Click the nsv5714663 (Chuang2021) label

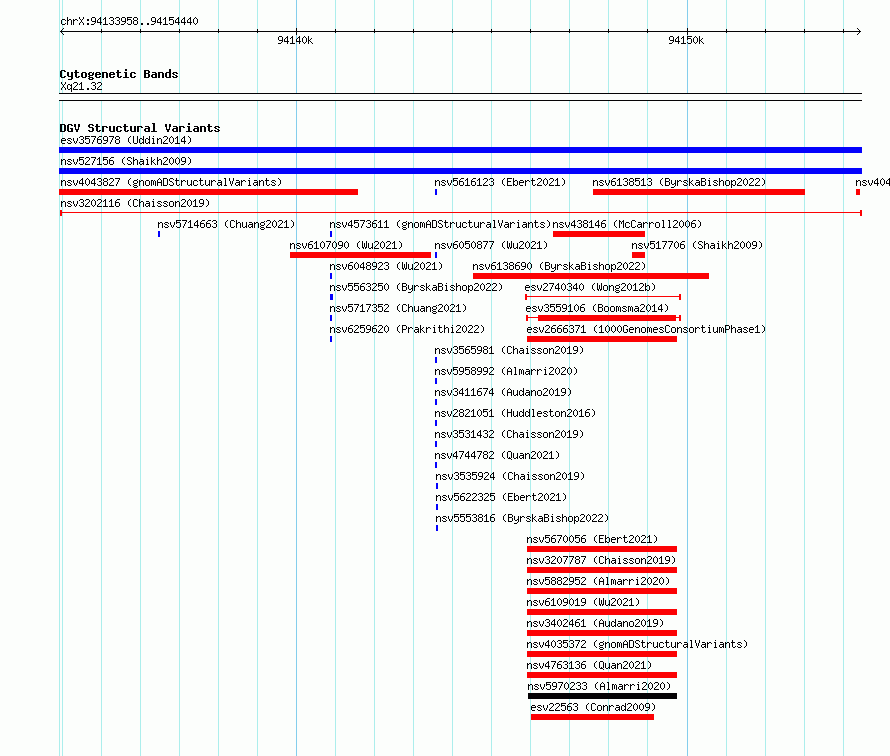(226, 224)
